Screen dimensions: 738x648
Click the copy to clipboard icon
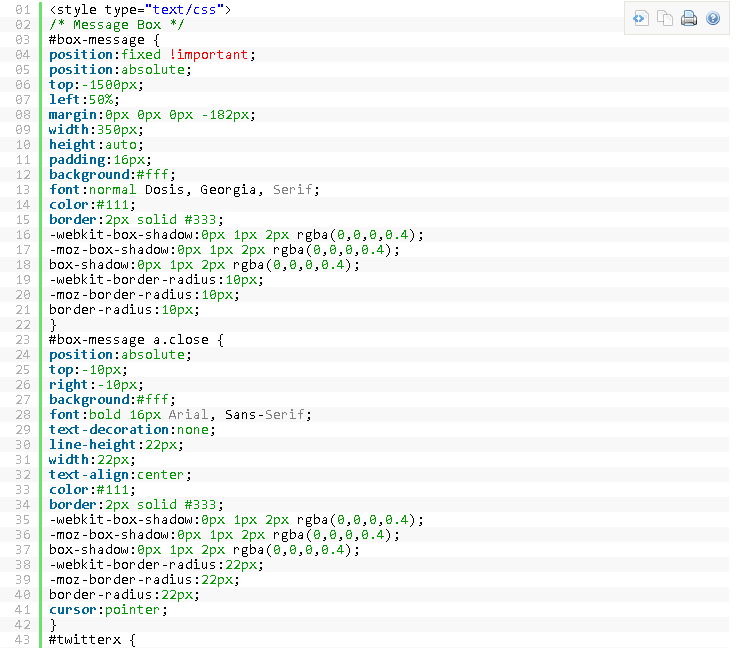665,18
